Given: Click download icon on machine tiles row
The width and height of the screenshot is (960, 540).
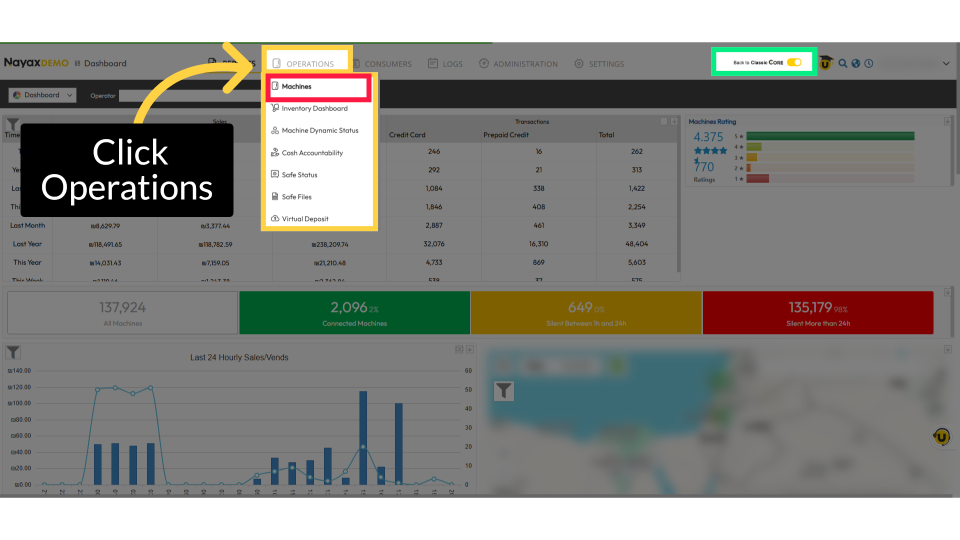Looking at the screenshot, I should pos(947,293).
